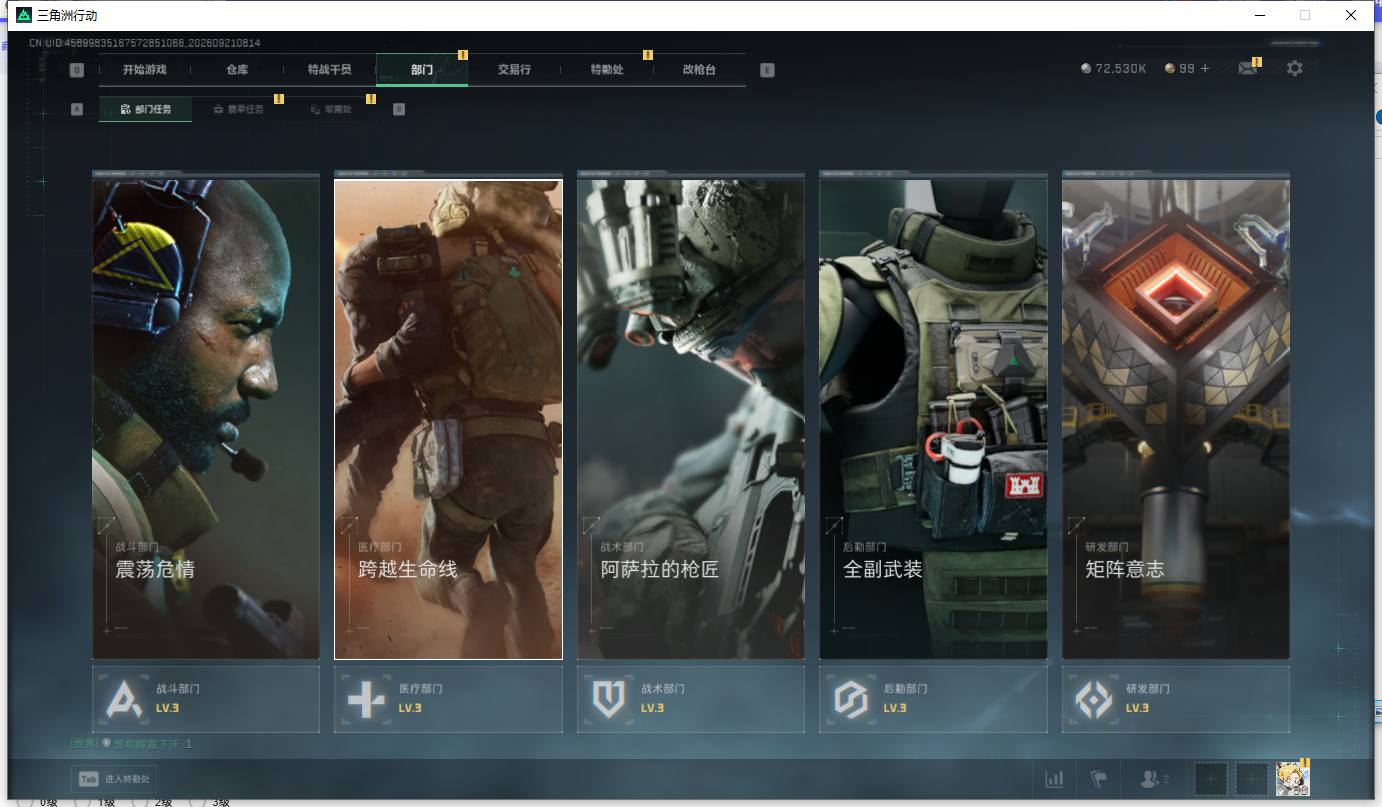1382x807 pixels.
Task: Click the Q key hint icon
Action: [x=77, y=70]
